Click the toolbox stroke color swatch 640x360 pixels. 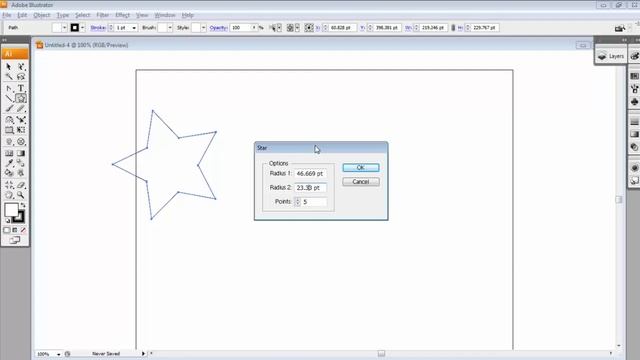pyautogui.click(x=19, y=216)
